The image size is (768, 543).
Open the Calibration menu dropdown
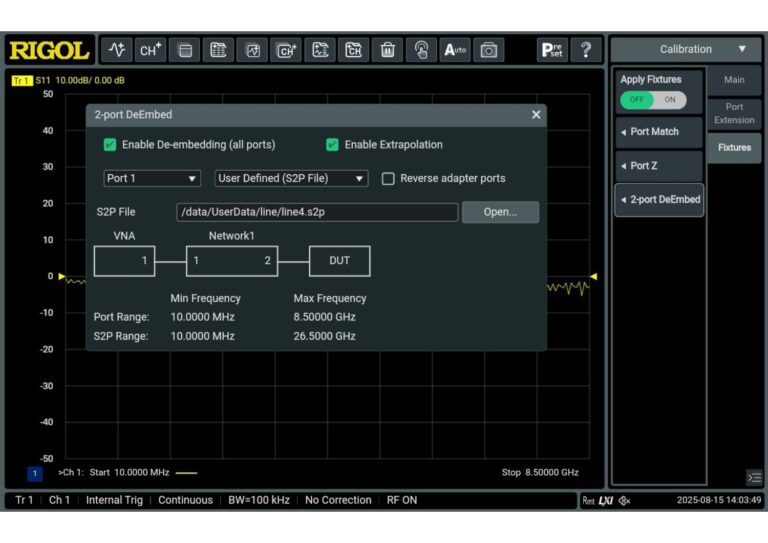(686, 49)
